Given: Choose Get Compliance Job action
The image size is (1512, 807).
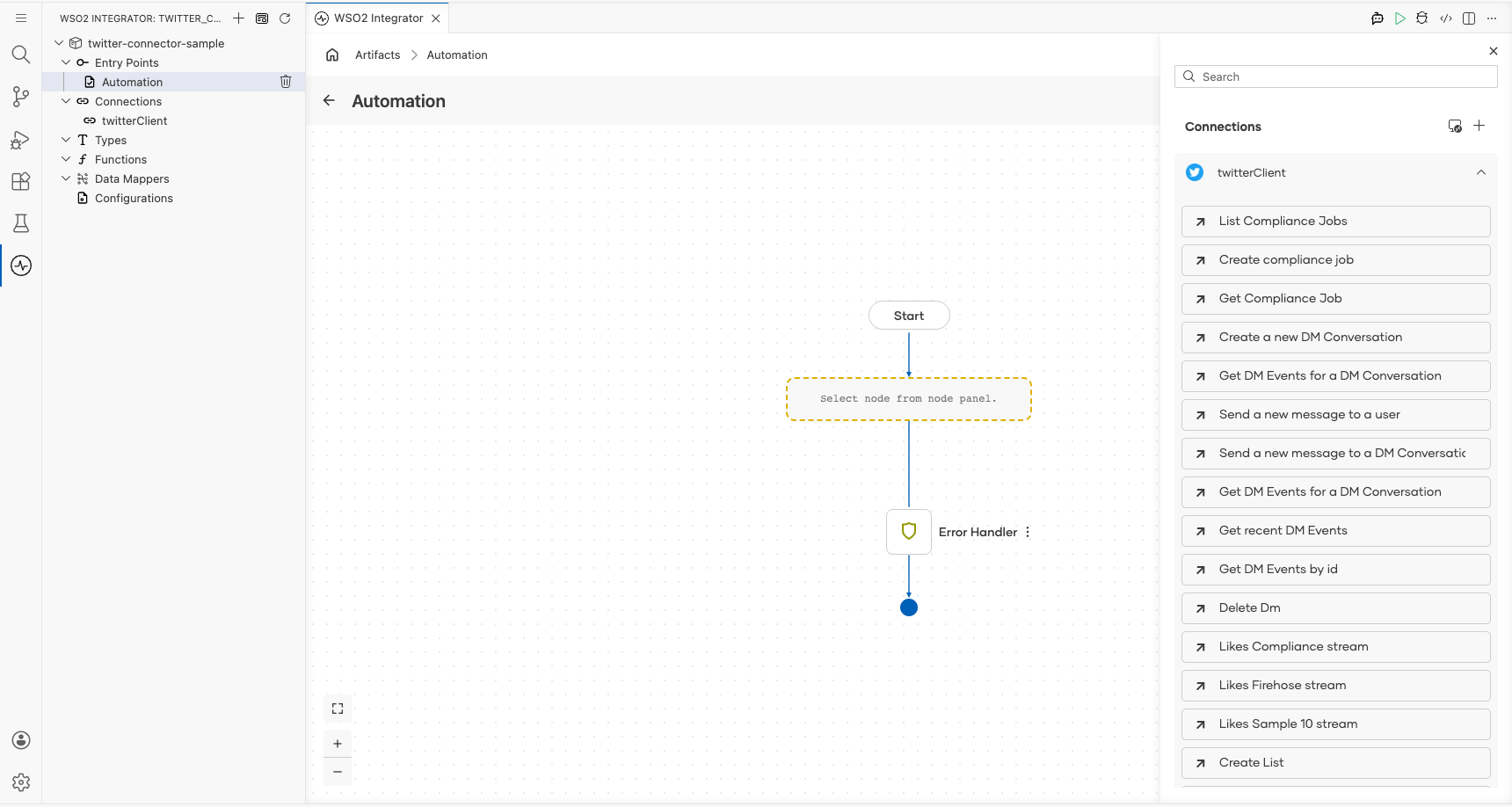Looking at the screenshot, I should pos(1336,299).
